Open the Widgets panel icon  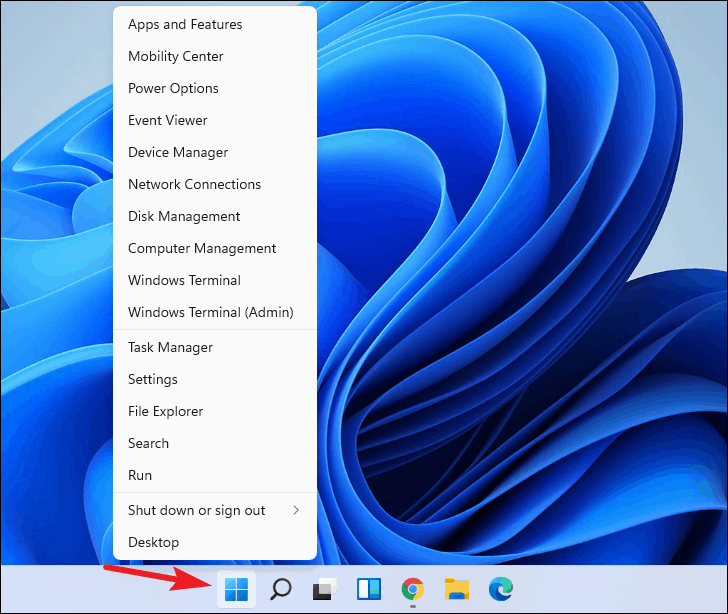pos(369,590)
